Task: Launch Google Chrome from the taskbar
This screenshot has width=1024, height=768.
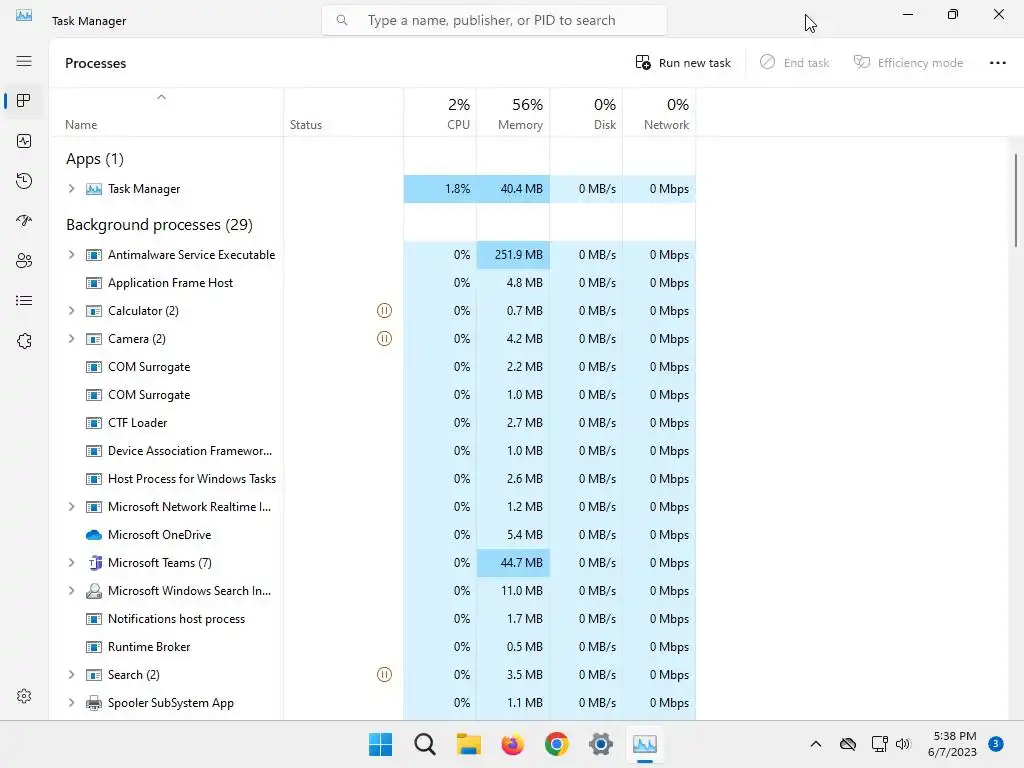Action: (x=556, y=744)
